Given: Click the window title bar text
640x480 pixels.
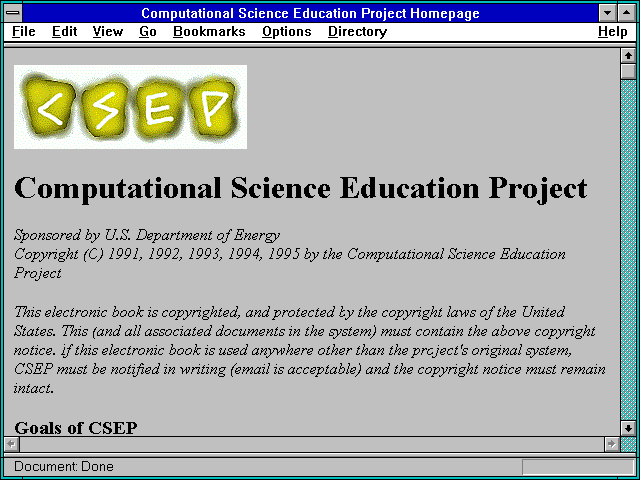Looking at the screenshot, I should [x=310, y=13].
